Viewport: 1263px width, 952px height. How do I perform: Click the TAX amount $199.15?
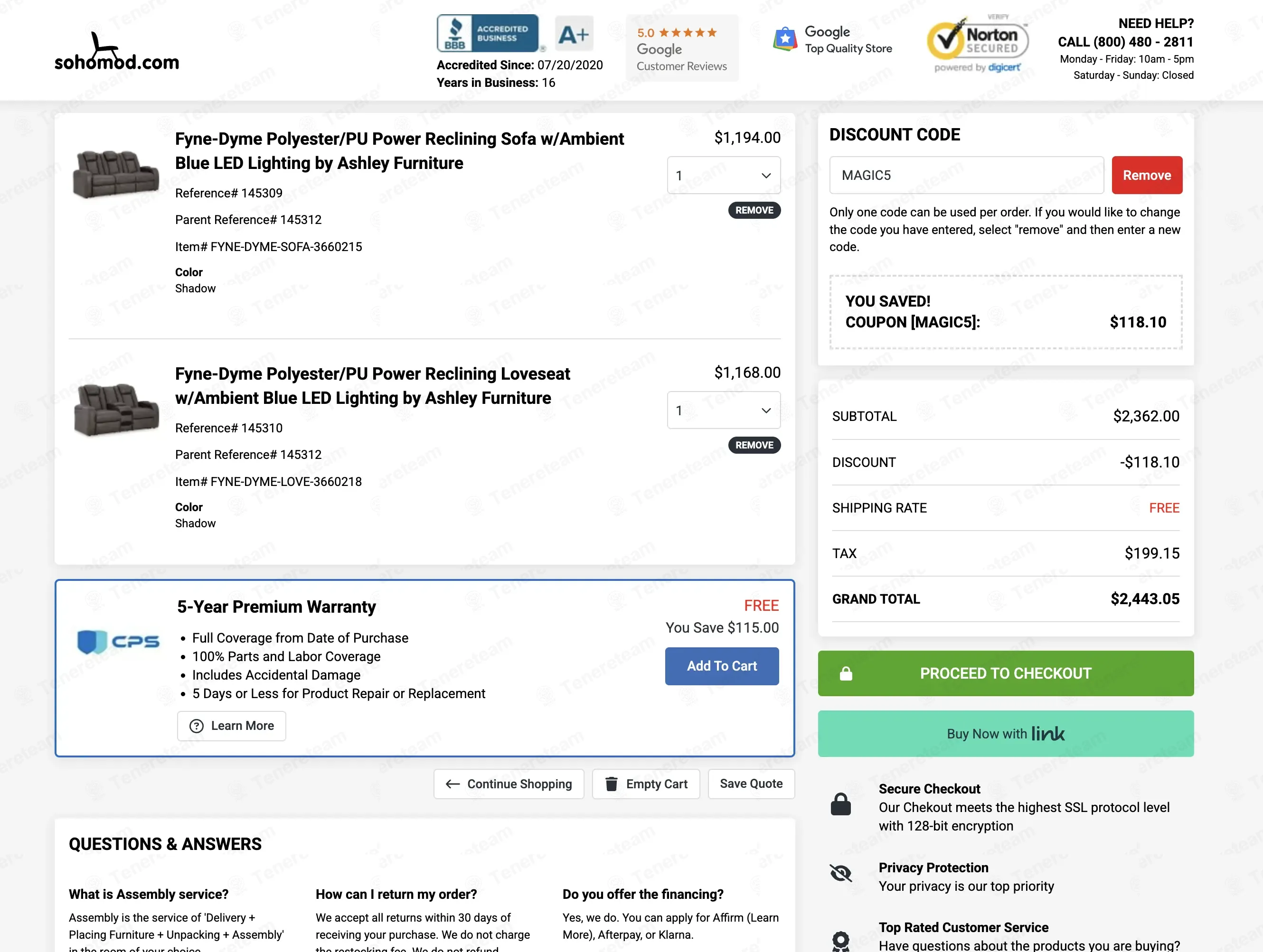1152,553
